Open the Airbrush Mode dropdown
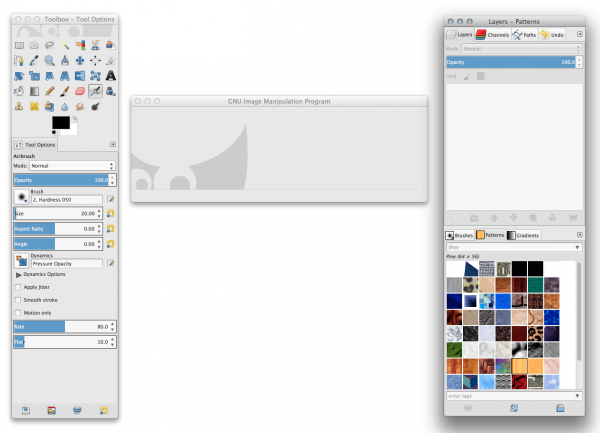Screen dimensions: 600x433 point(72,166)
